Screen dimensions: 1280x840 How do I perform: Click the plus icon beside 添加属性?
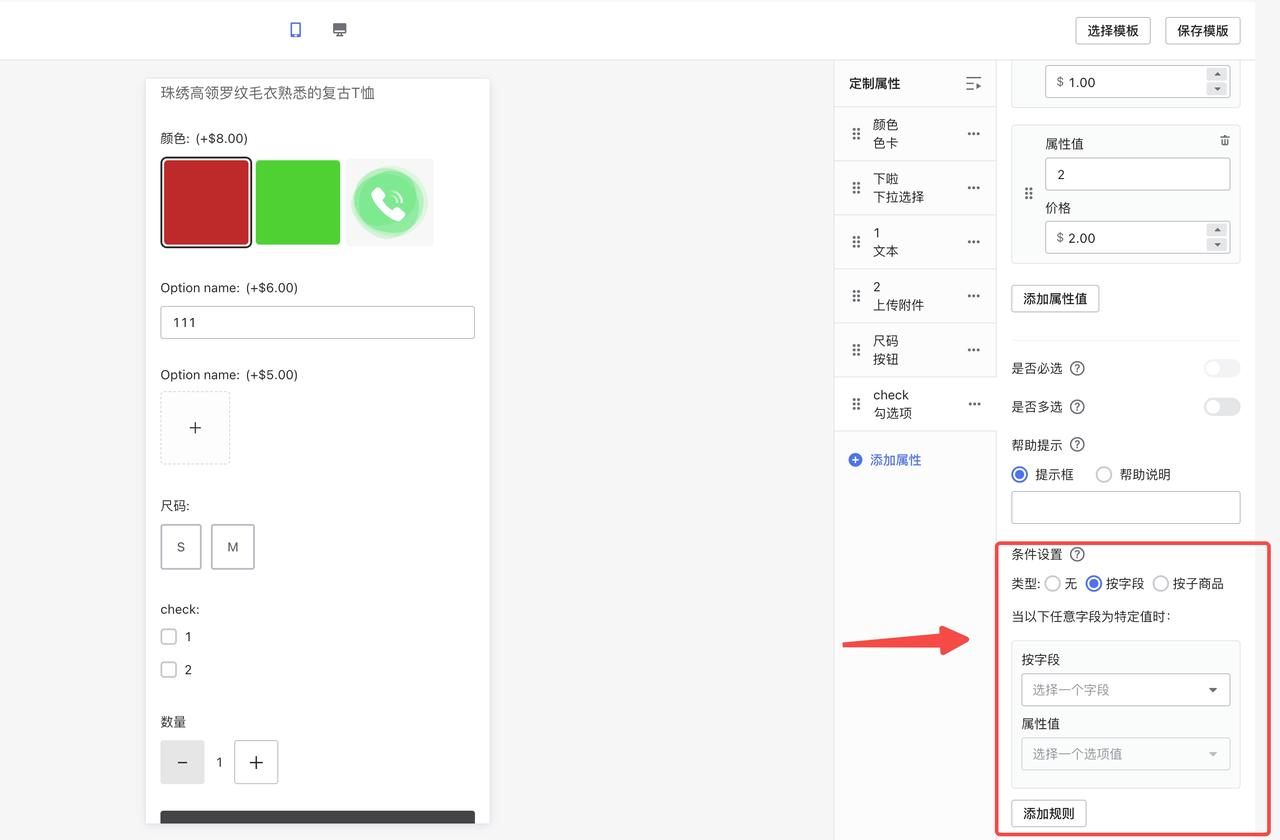[x=855, y=460]
